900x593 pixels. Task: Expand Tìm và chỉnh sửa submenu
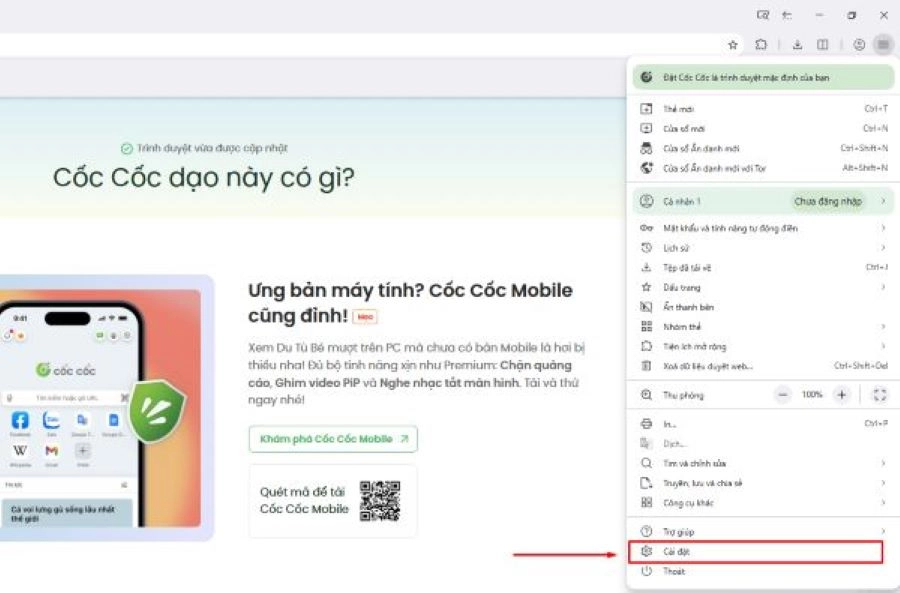click(x=763, y=463)
